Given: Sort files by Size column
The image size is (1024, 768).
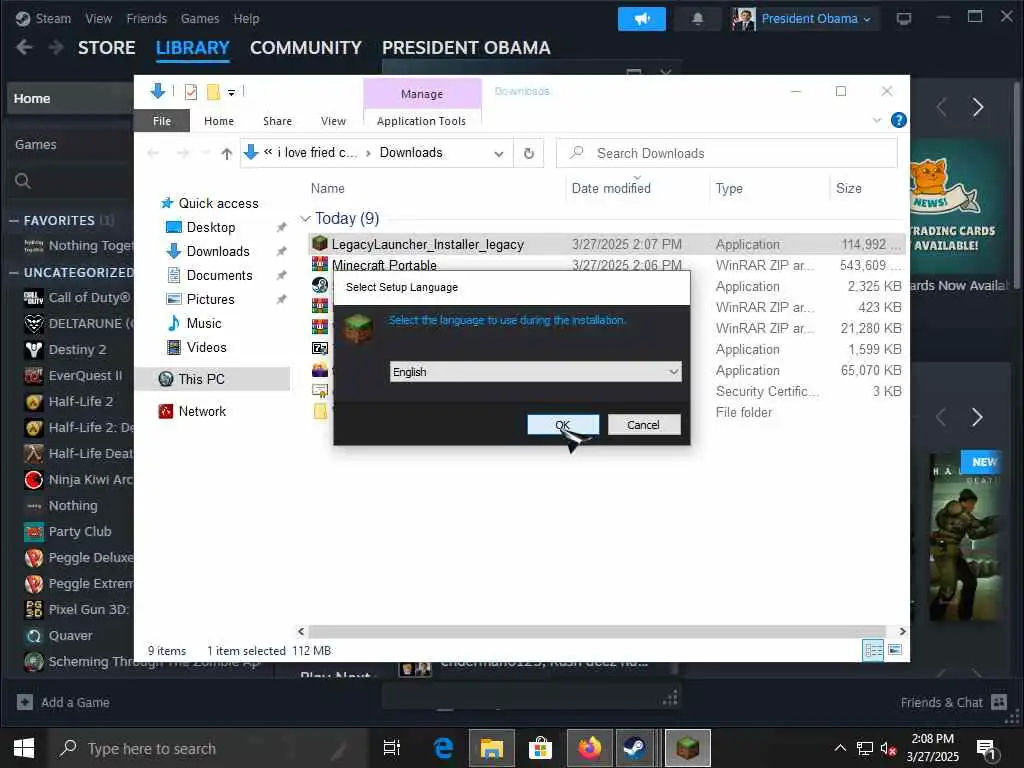Looking at the screenshot, I should click(x=848, y=188).
